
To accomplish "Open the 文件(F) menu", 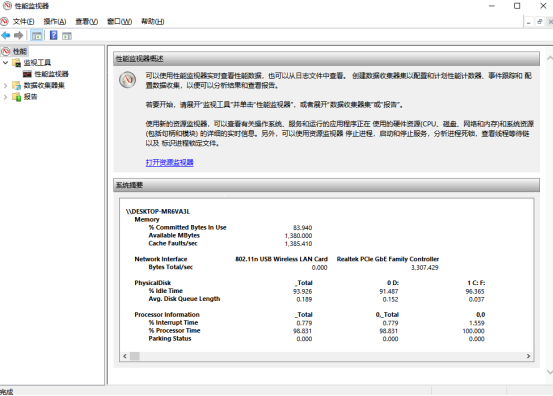I will click(24, 22).
